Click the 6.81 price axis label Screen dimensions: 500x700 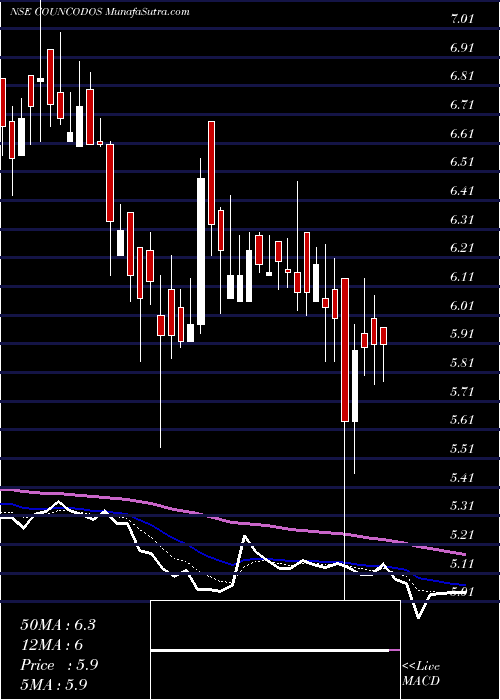[x=462, y=76]
